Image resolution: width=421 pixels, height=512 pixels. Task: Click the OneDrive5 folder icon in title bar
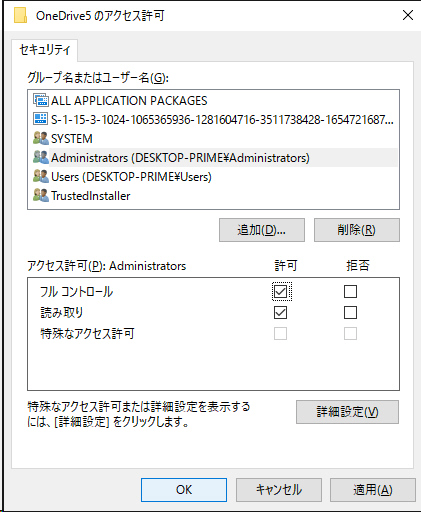click(x=20, y=16)
